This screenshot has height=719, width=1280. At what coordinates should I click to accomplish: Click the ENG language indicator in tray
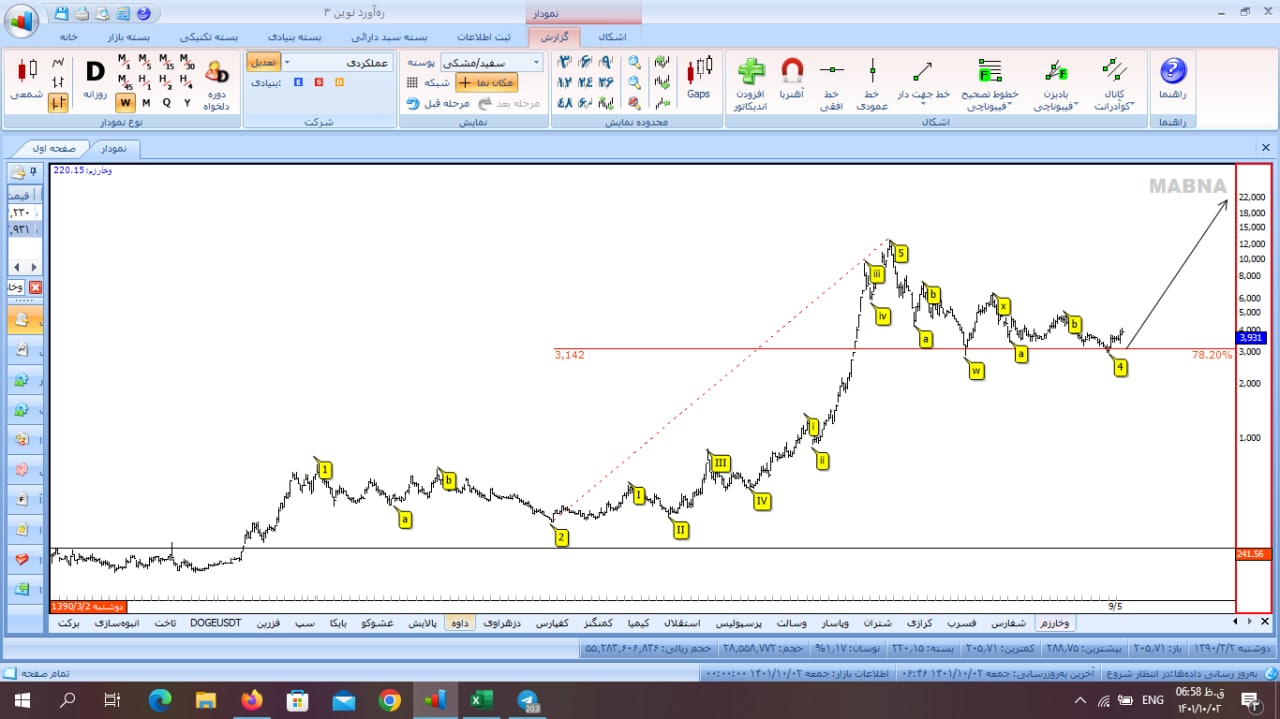coord(1152,700)
